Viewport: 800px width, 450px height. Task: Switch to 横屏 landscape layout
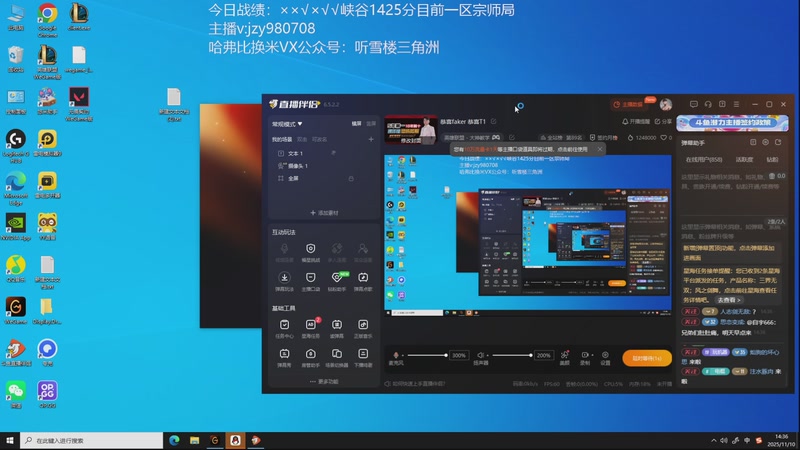(x=356, y=124)
